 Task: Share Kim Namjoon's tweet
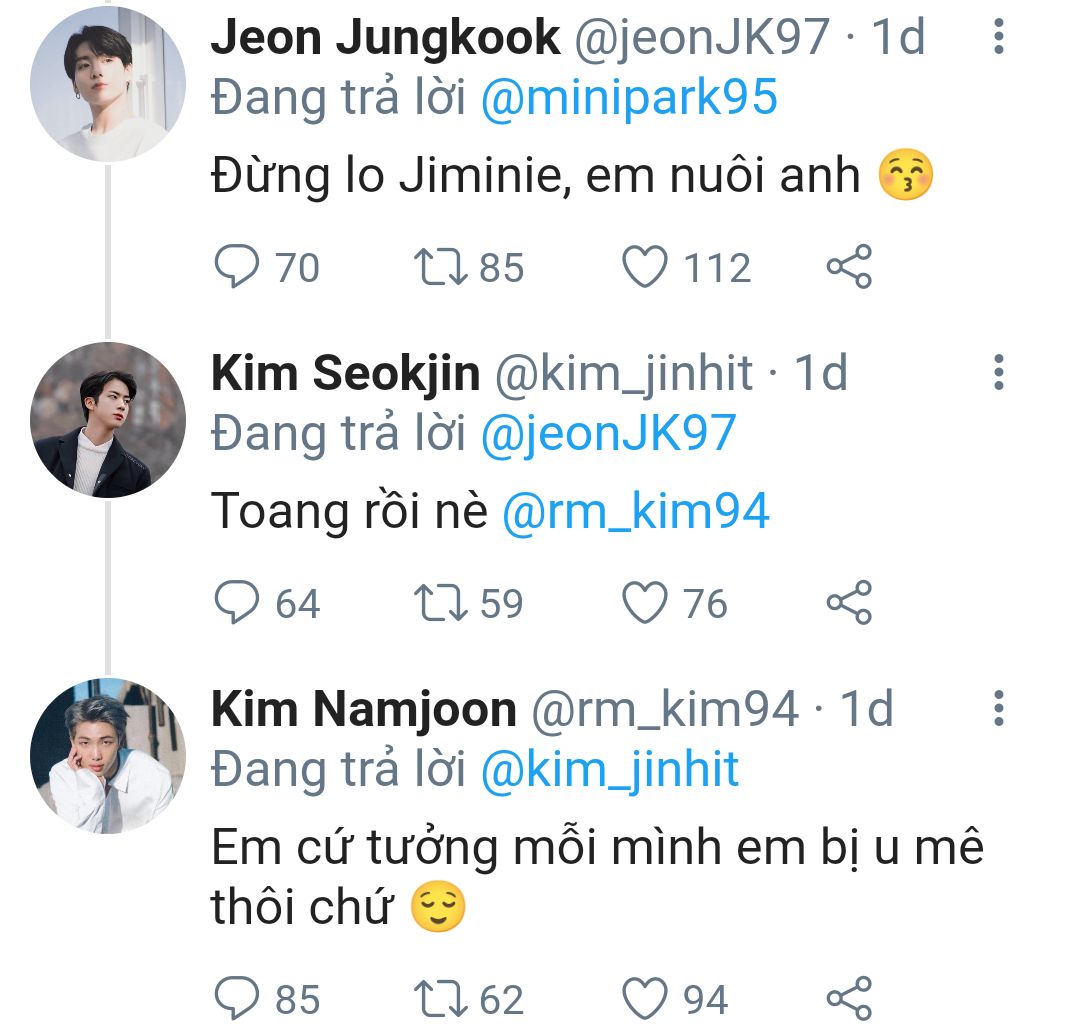(849, 998)
